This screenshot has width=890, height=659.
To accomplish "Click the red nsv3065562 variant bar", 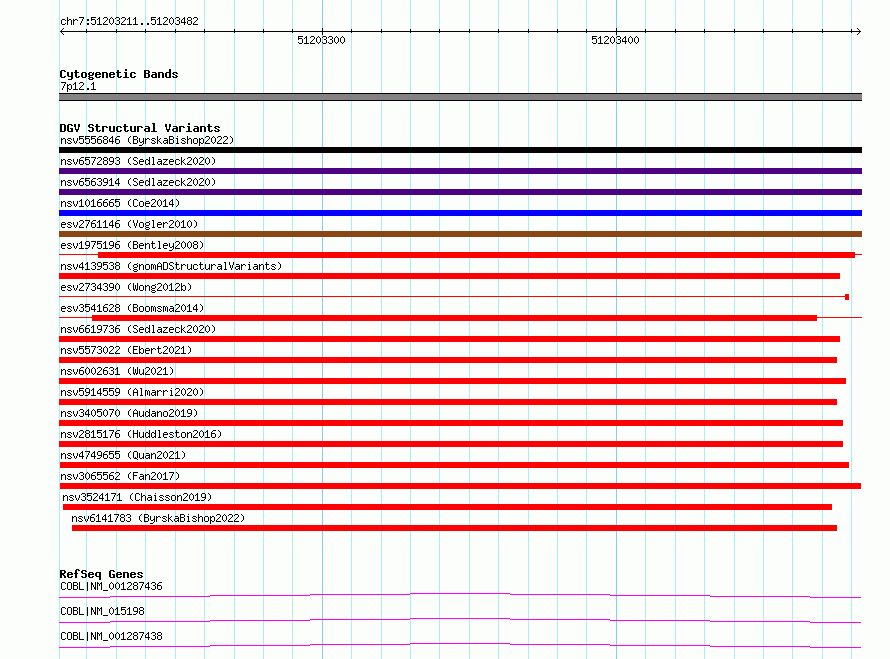I will 460,486.
